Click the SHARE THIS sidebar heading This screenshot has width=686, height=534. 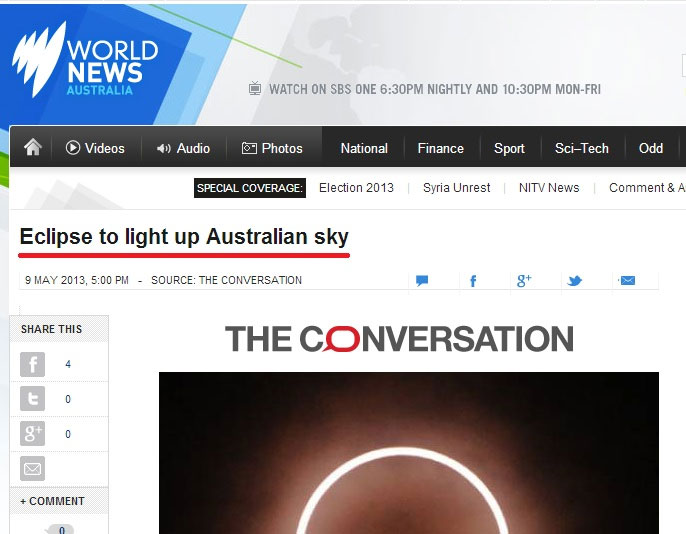point(51,329)
